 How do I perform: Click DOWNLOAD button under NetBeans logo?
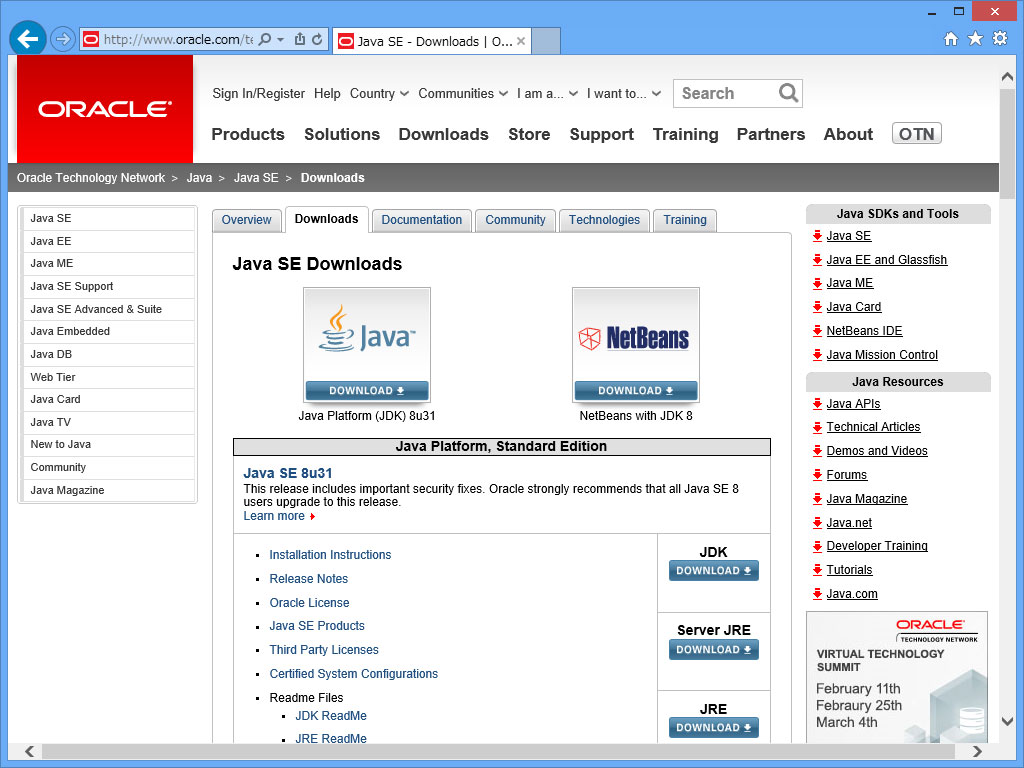click(636, 391)
